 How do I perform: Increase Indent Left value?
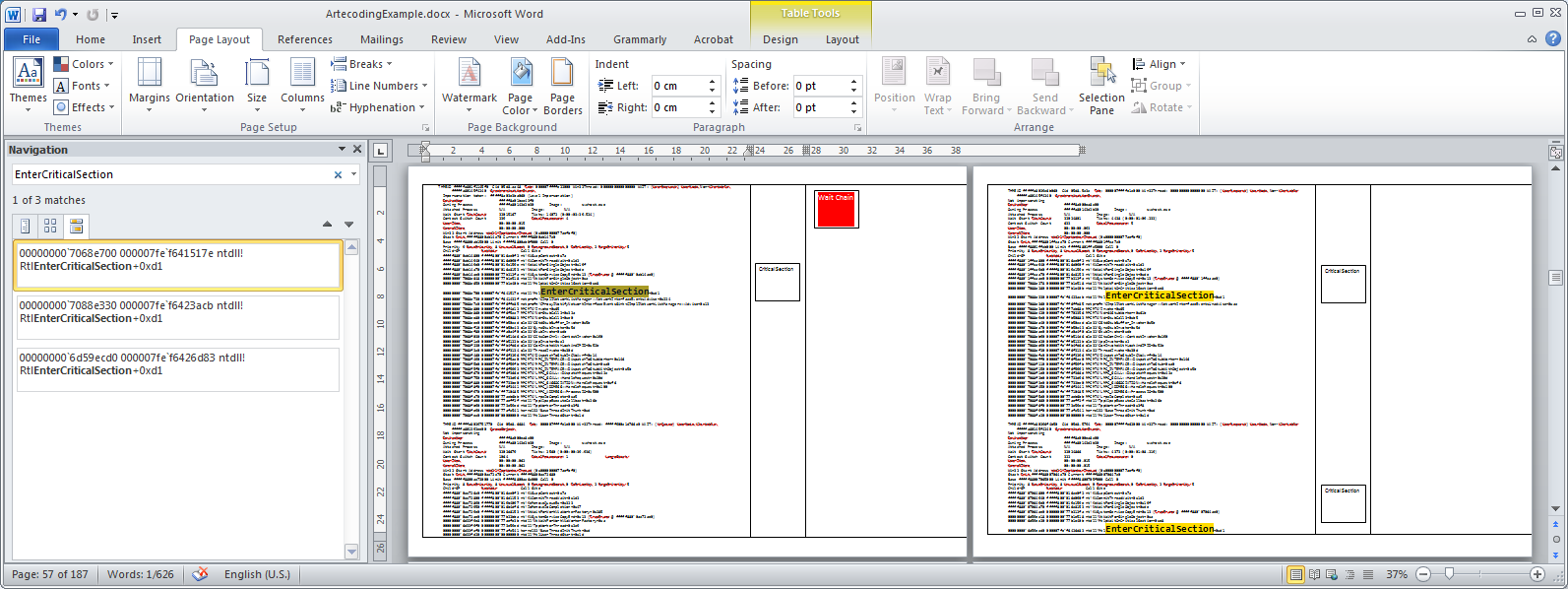[x=713, y=82]
